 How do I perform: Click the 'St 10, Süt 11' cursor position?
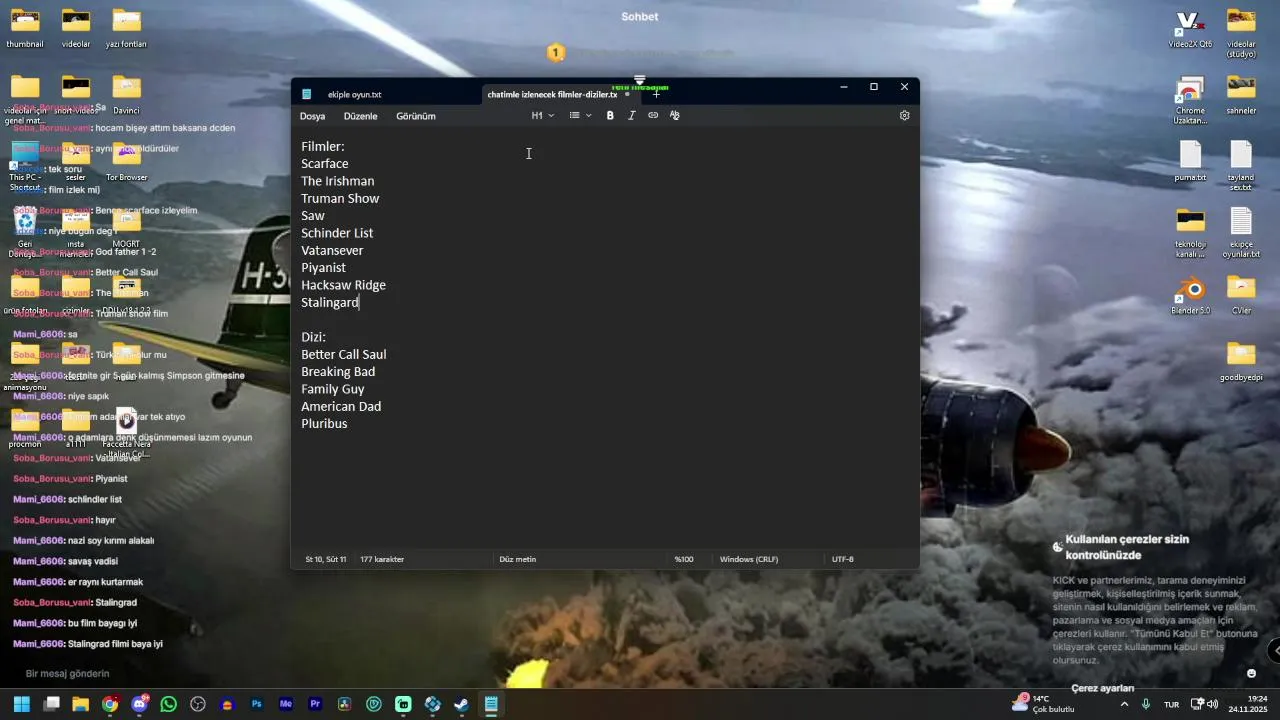[326, 559]
